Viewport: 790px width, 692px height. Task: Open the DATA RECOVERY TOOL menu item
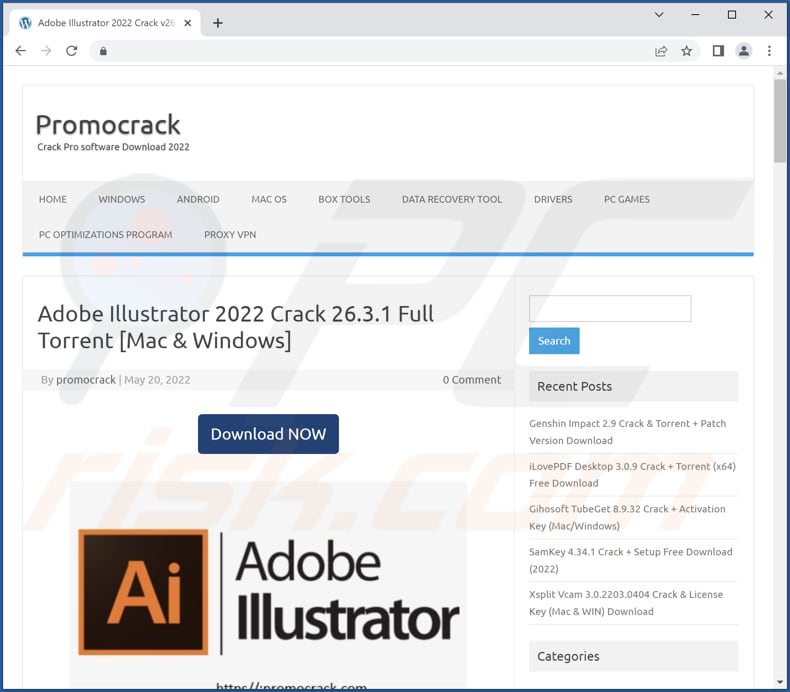[x=452, y=200]
